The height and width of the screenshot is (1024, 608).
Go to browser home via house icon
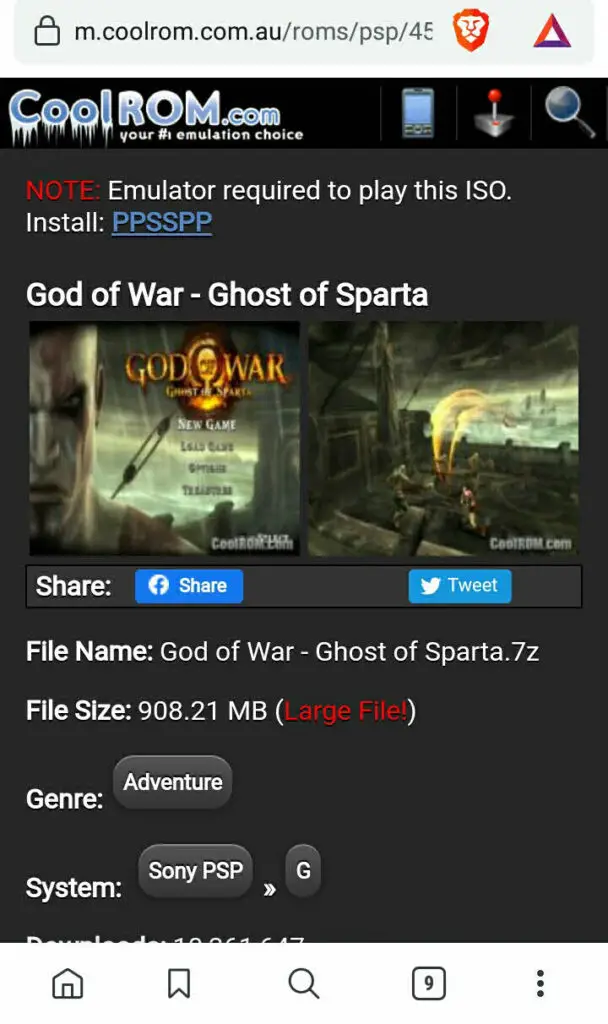click(68, 983)
